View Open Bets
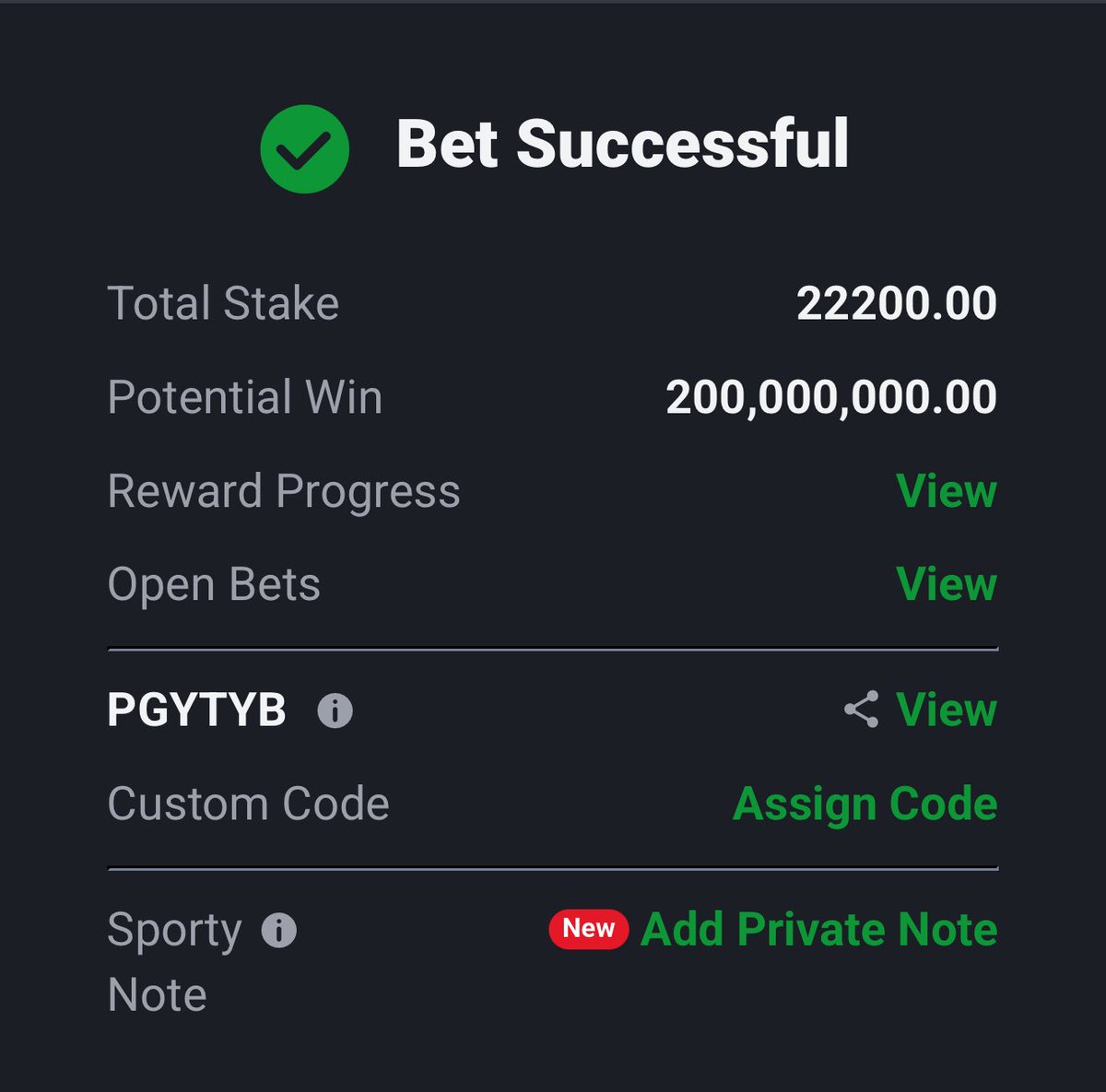This screenshot has width=1106, height=1092. click(947, 583)
